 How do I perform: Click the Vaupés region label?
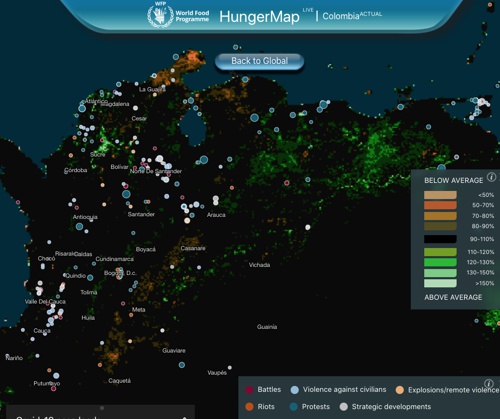tap(217, 373)
